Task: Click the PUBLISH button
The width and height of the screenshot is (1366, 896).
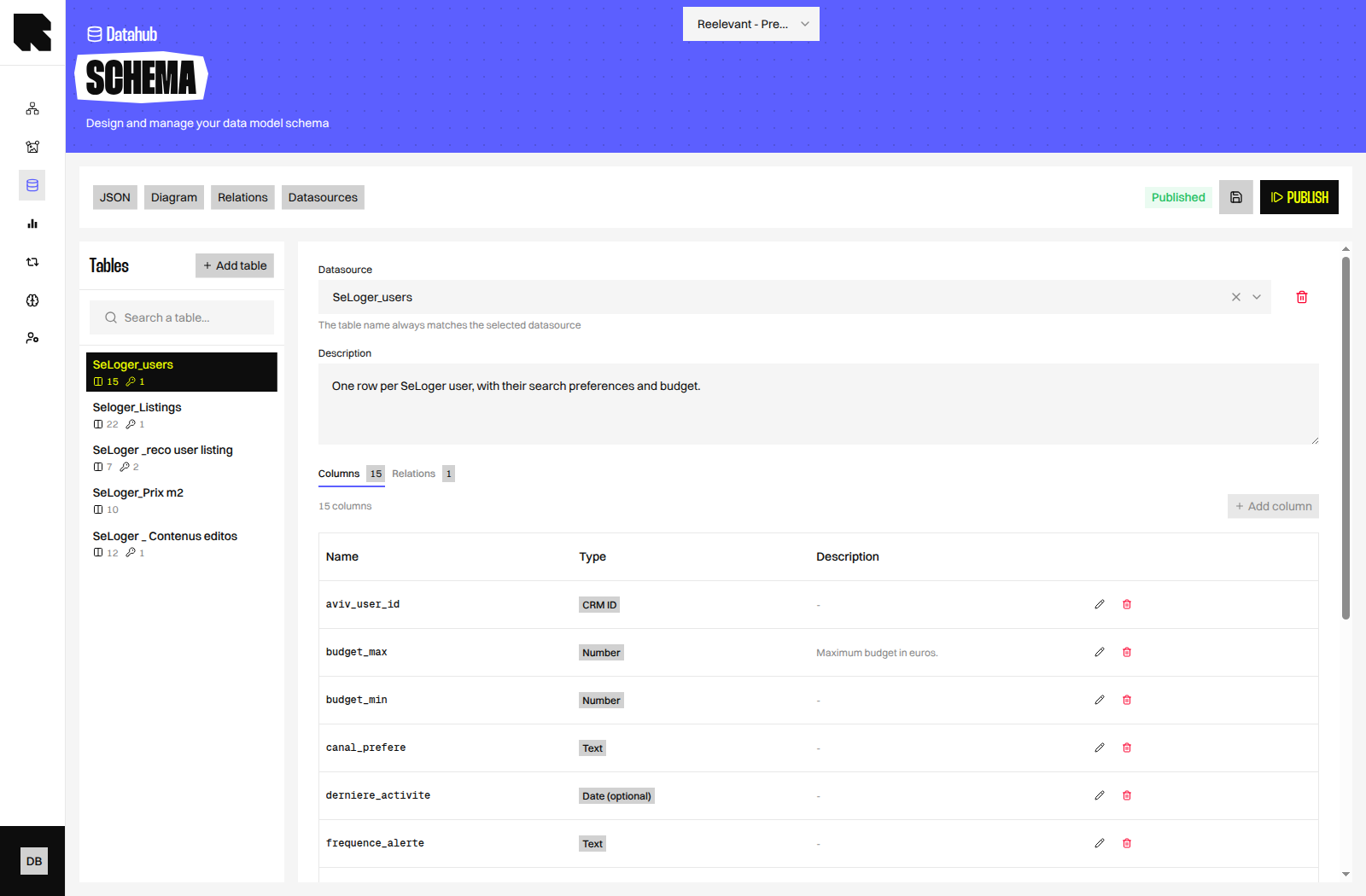Action: click(x=1299, y=197)
